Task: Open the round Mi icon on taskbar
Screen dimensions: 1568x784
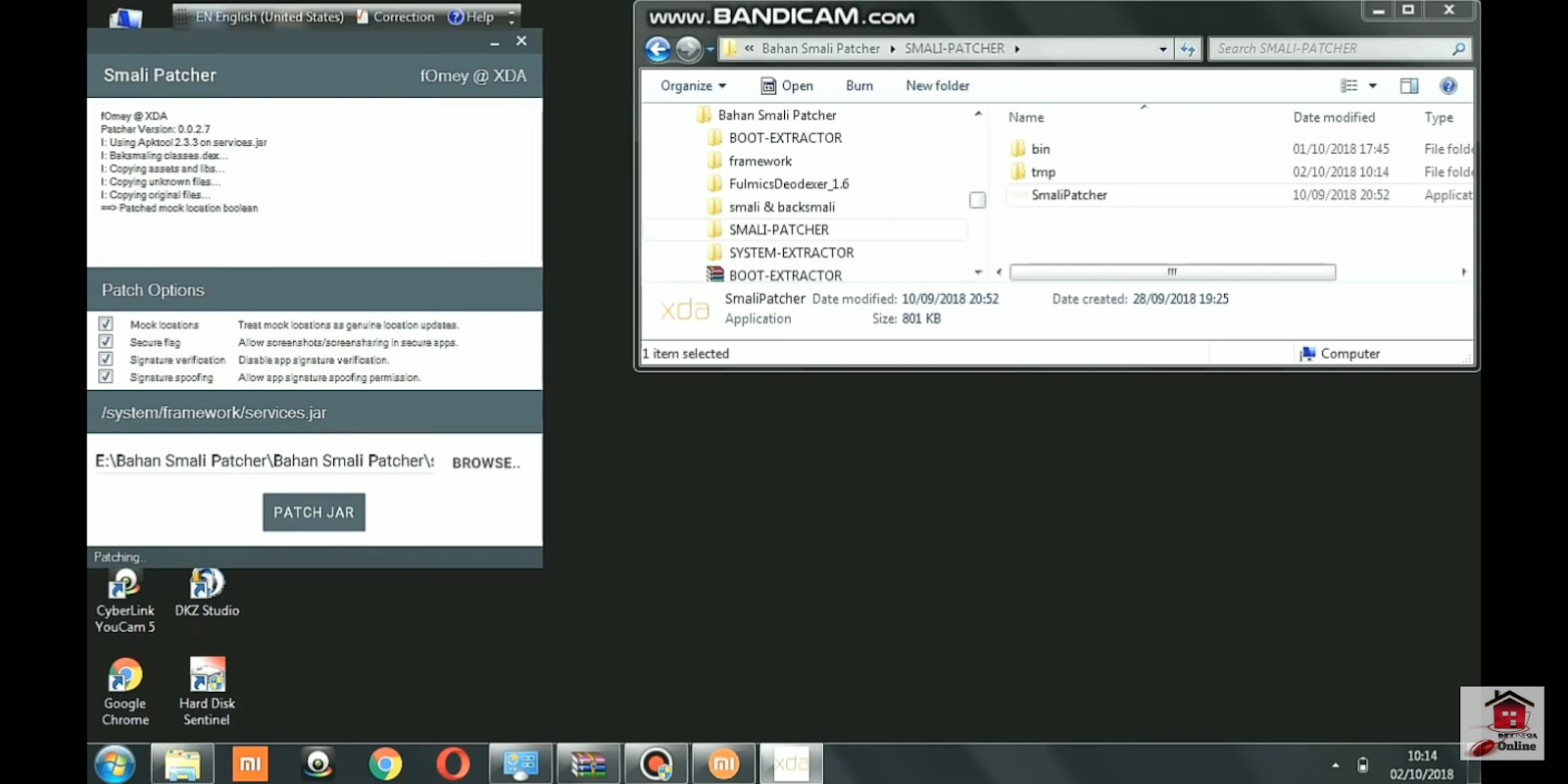Action: coord(723,764)
